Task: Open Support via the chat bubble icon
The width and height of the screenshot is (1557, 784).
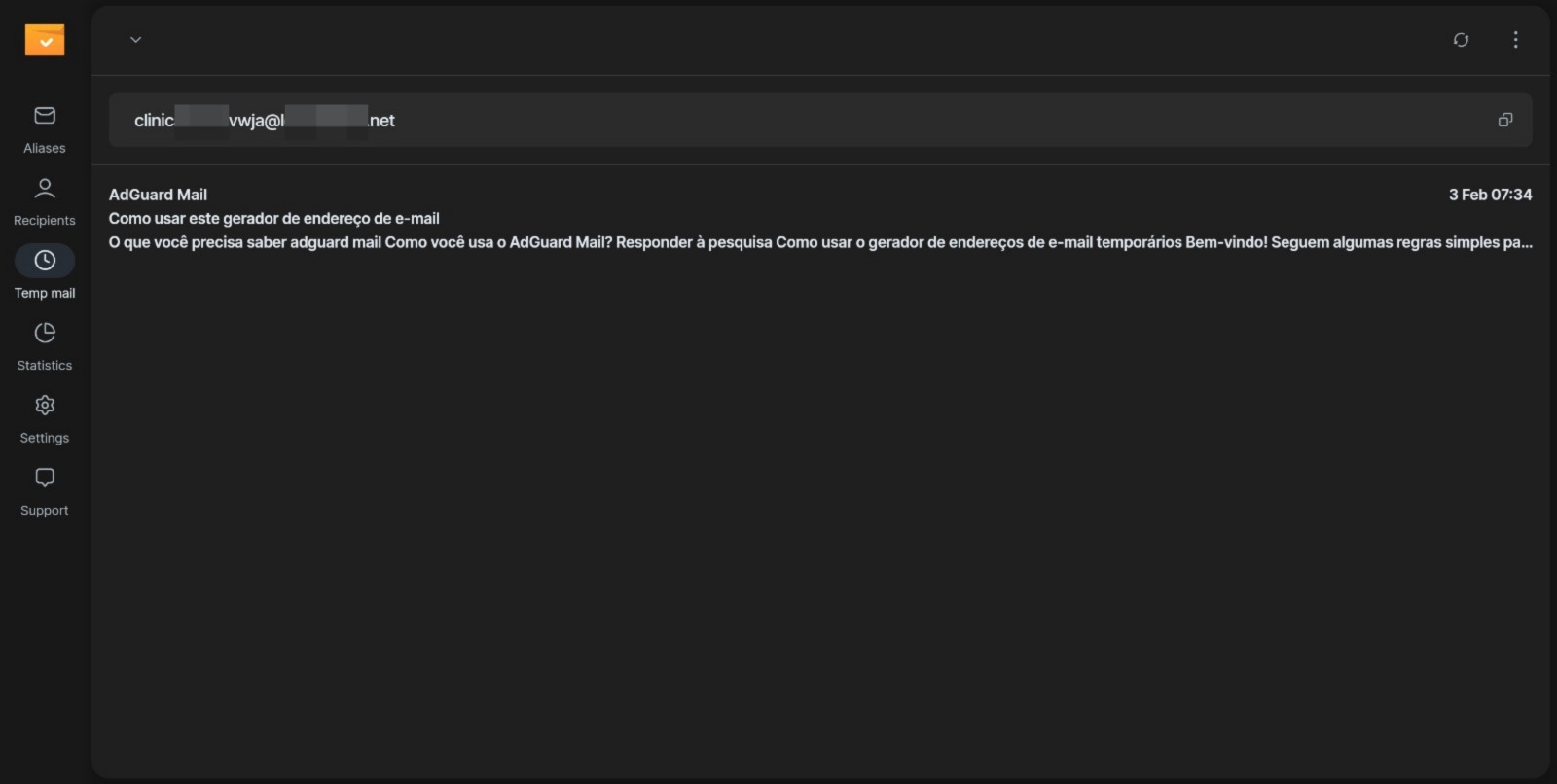Action: click(45, 478)
